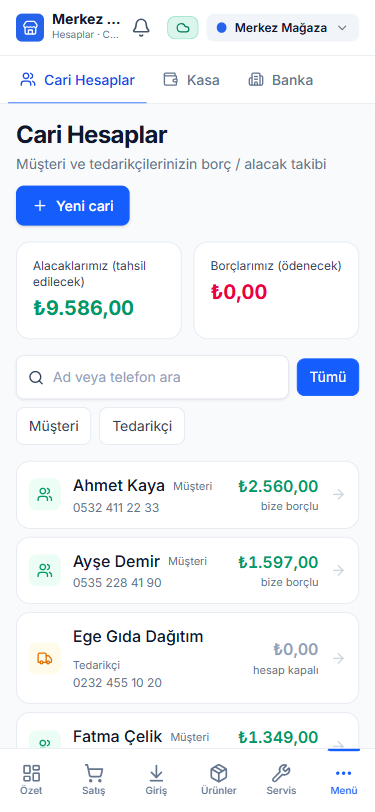Expand the Merkez Mağaza store dropdown
This screenshot has width=375, height=812.
[x=283, y=28]
